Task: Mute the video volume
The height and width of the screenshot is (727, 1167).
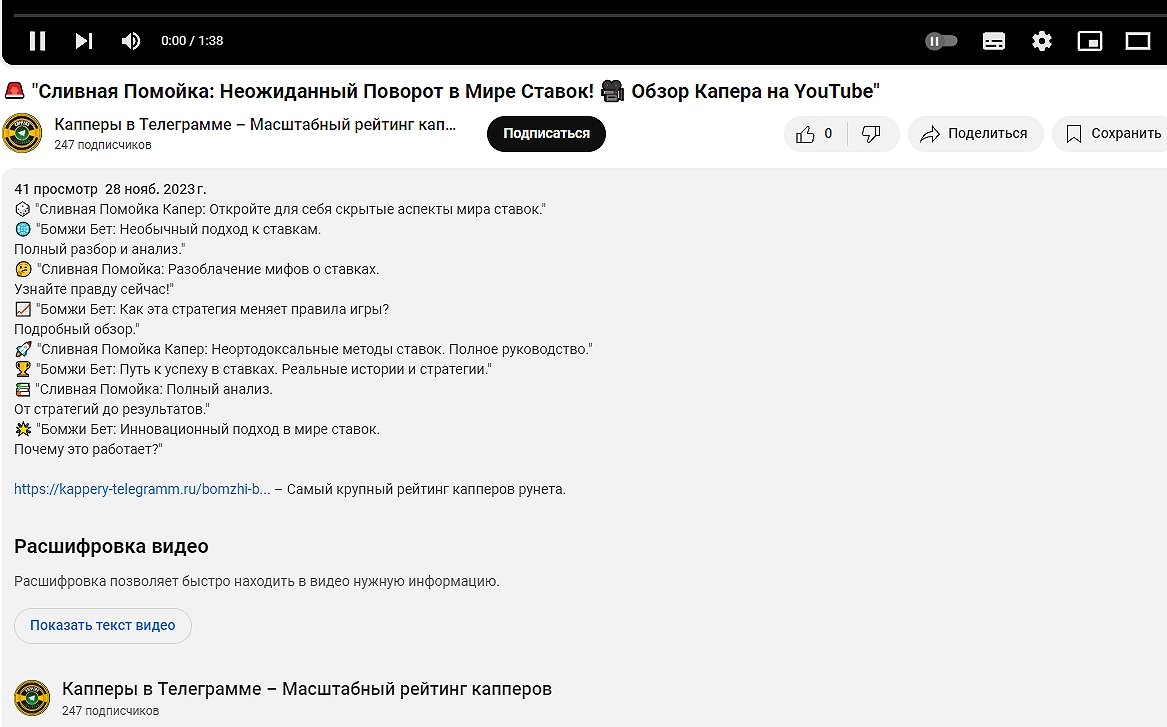Action: pos(131,41)
